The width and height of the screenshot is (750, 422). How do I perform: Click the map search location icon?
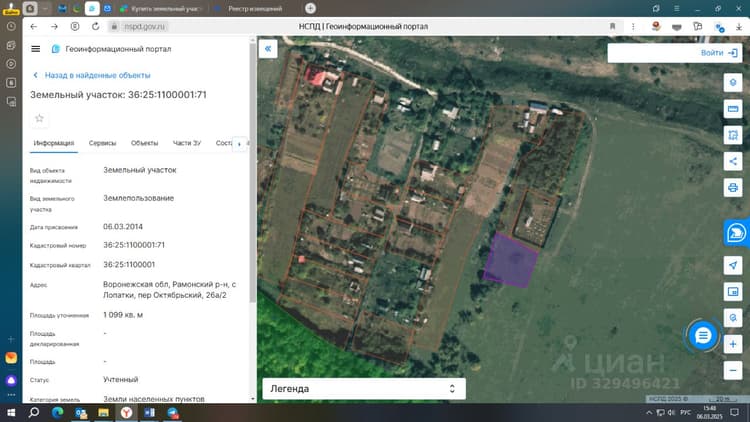(x=733, y=318)
